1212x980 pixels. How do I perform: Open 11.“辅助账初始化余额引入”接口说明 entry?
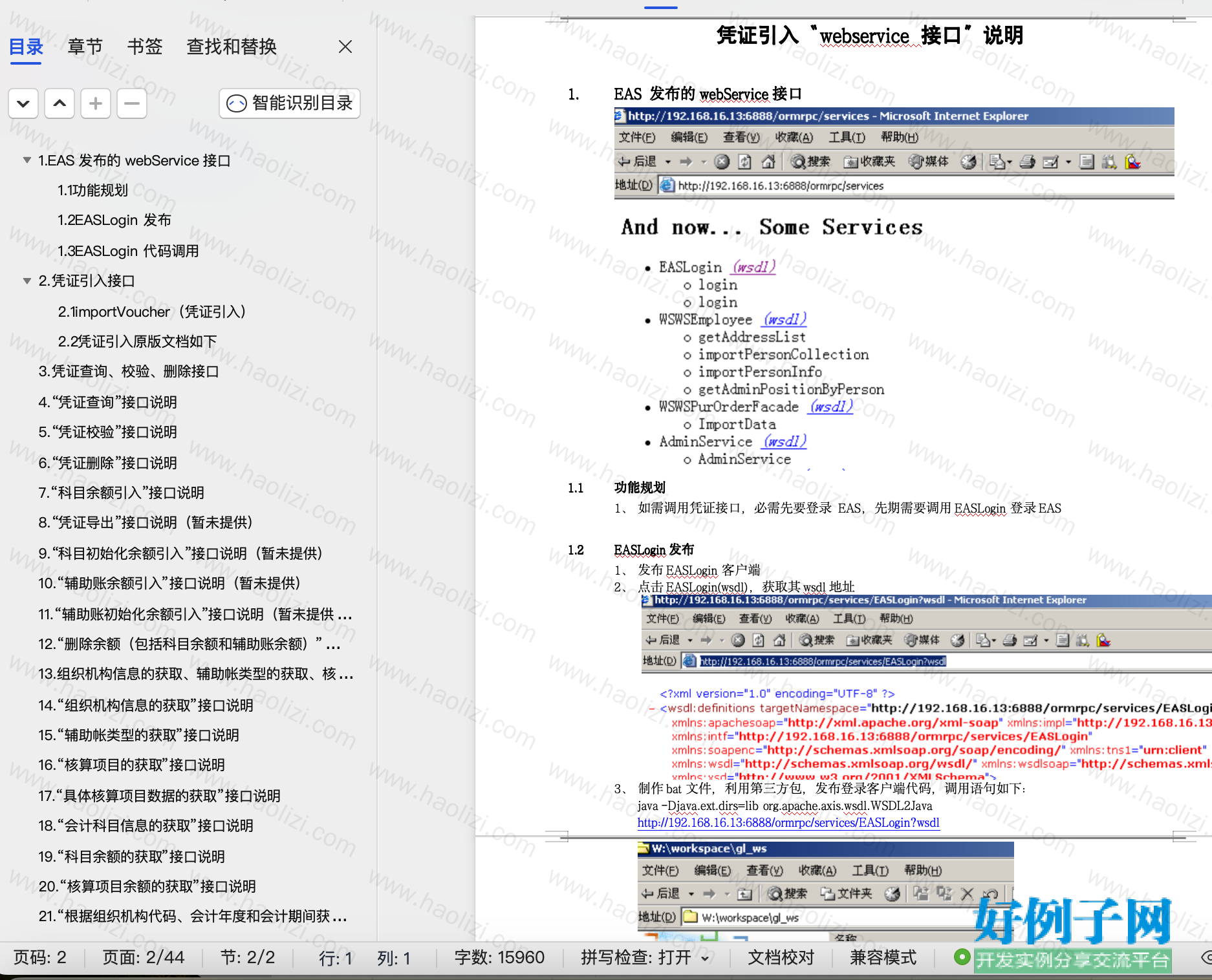point(195,614)
